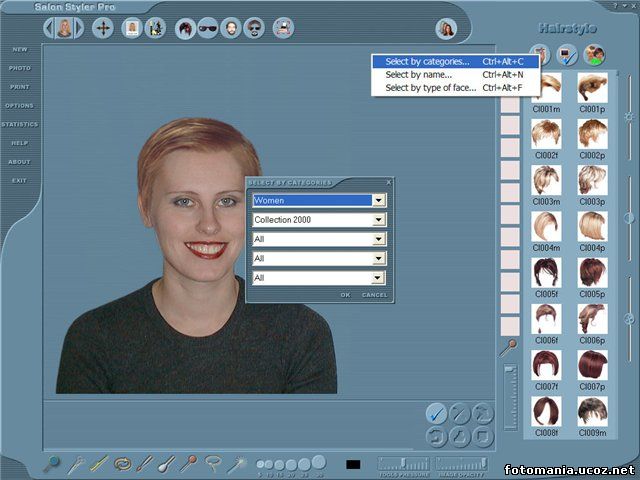Click the user portrait icon at top right
The image size is (640, 480).
coord(446,29)
